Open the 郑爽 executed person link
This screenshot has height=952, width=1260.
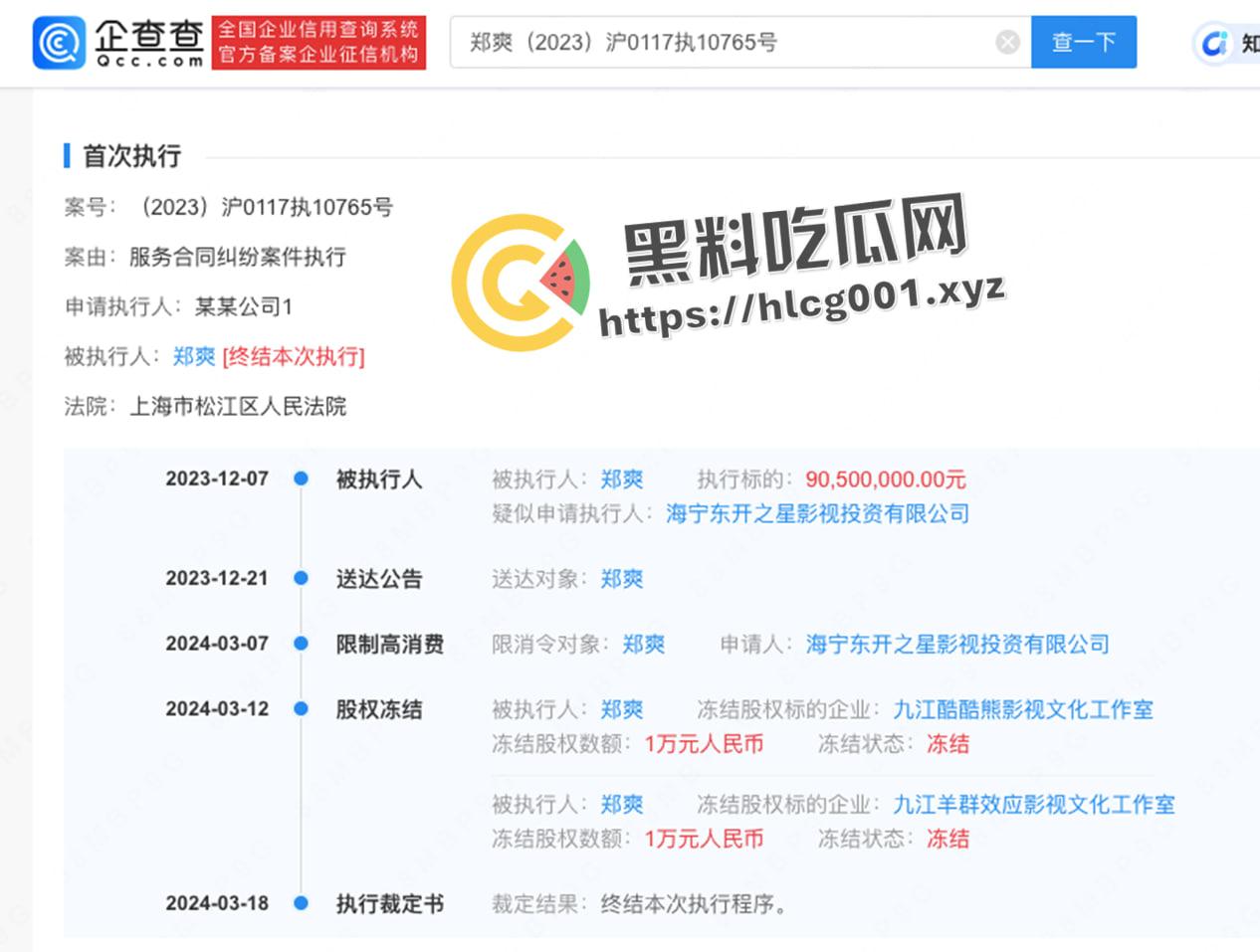pos(195,357)
